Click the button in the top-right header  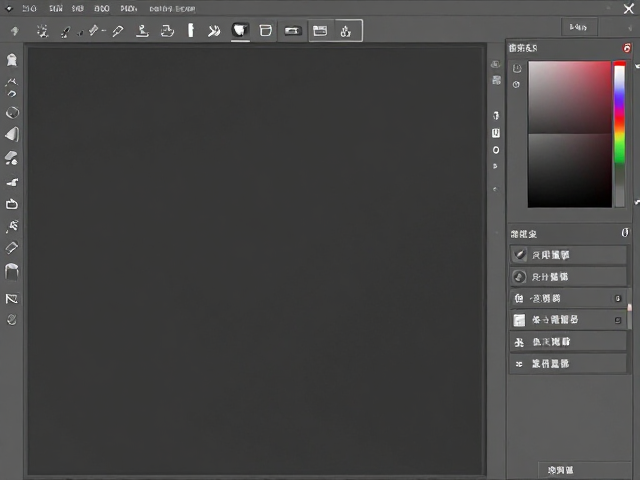pos(579,27)
